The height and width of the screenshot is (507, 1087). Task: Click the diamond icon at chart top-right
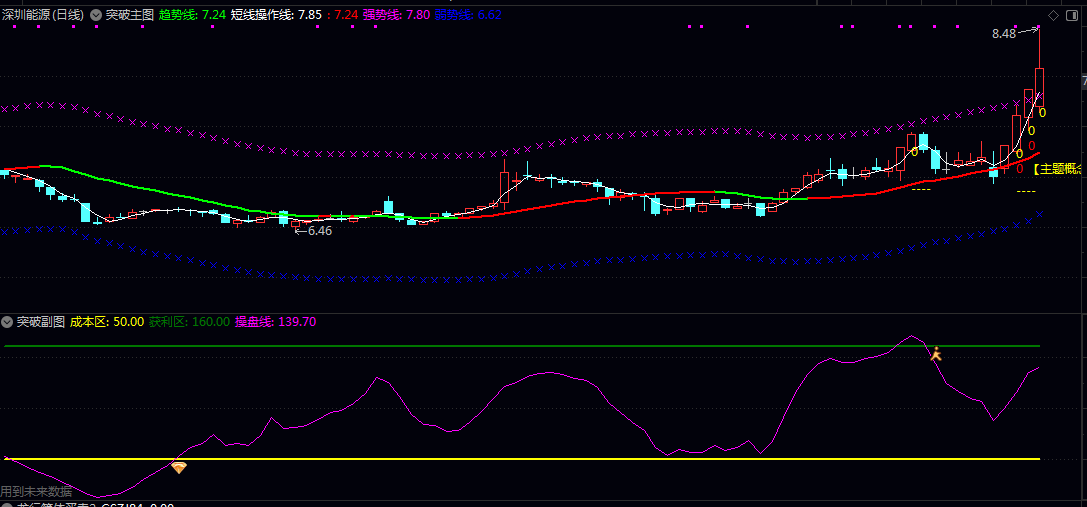tap(1053, 15)
